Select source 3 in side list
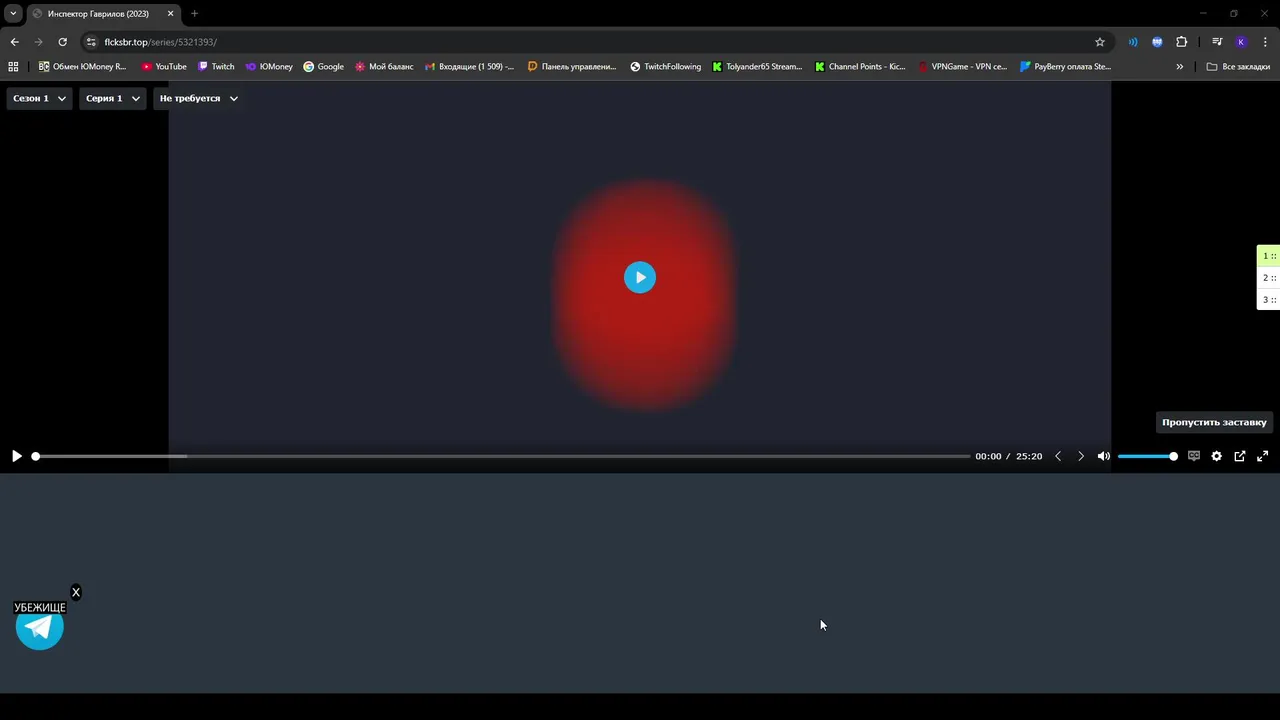 [1268, 300]
